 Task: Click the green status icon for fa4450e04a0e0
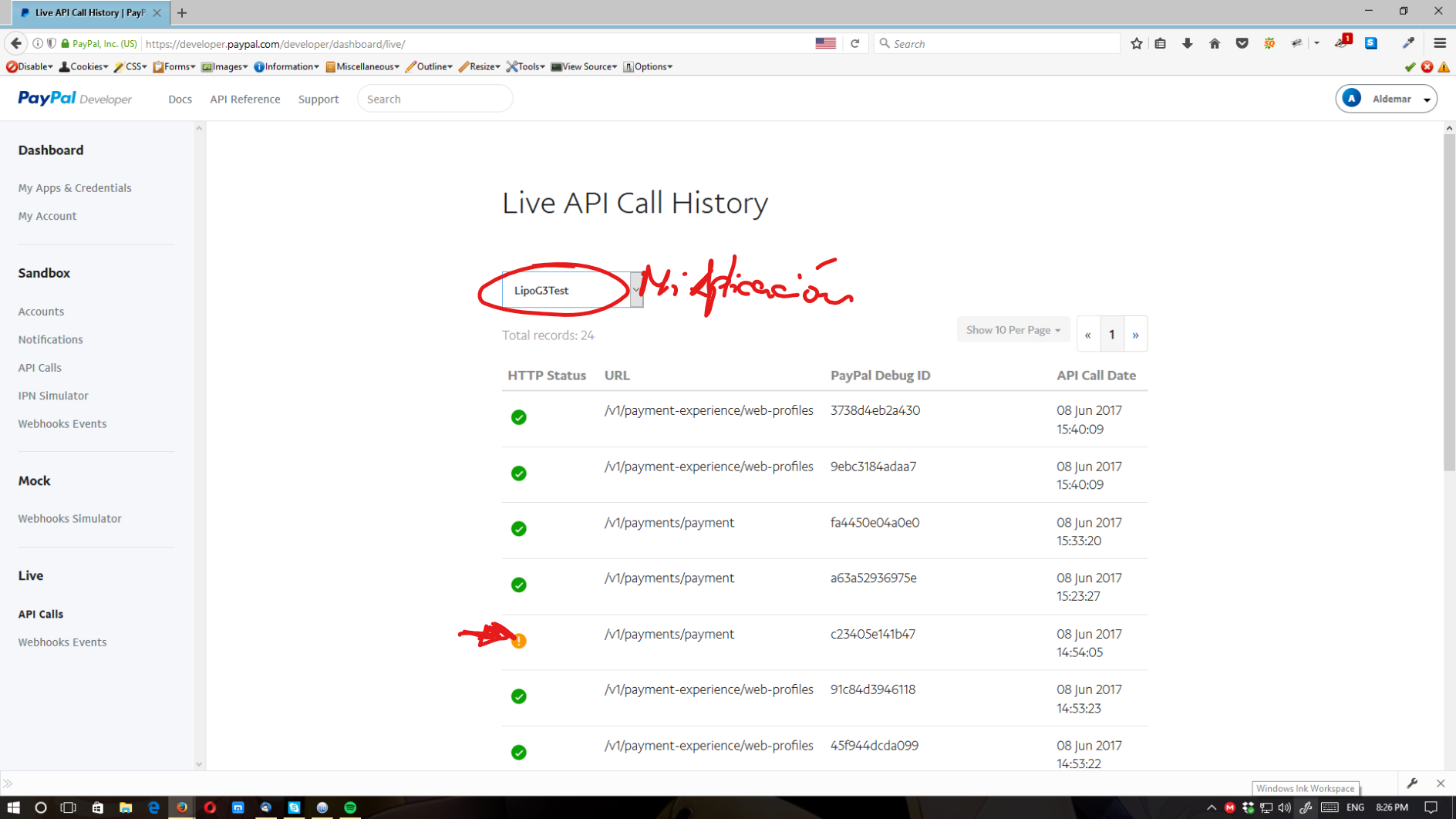pos(519,529)
